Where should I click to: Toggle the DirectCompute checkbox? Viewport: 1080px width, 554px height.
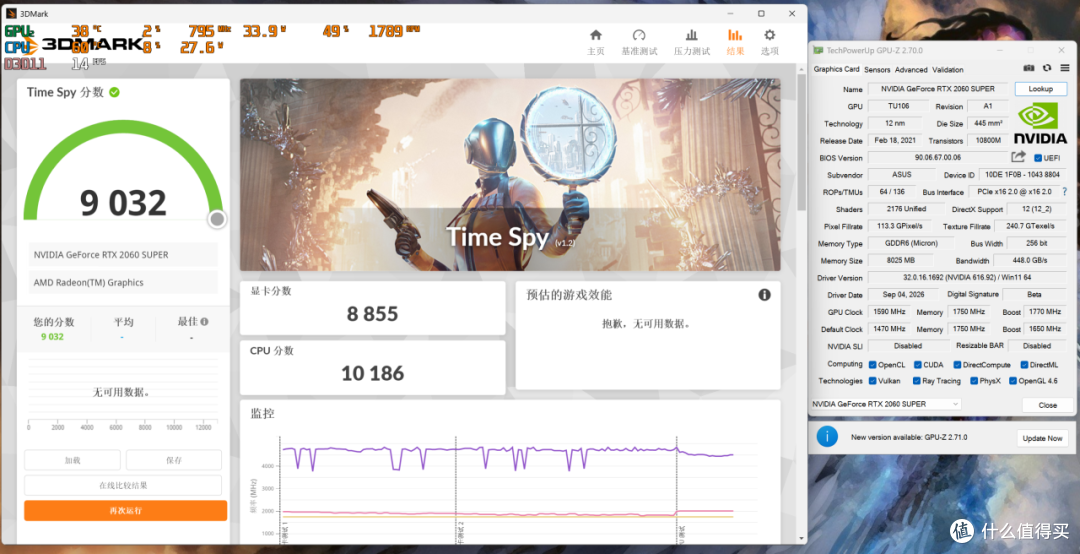point(957,365)
